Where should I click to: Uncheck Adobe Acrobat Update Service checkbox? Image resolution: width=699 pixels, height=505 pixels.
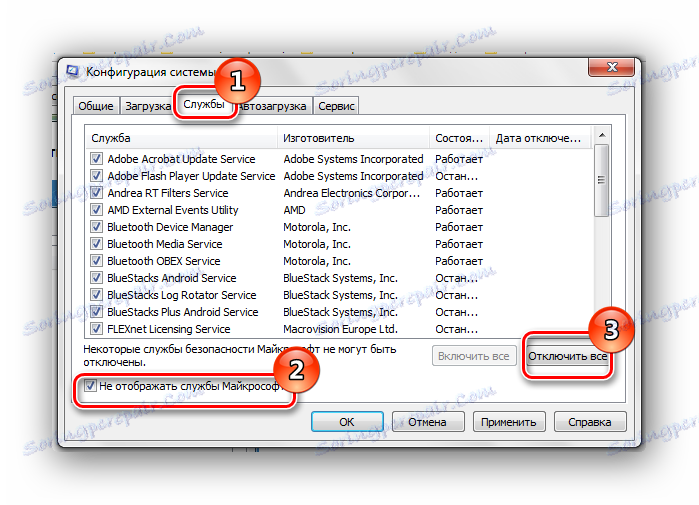96,159
